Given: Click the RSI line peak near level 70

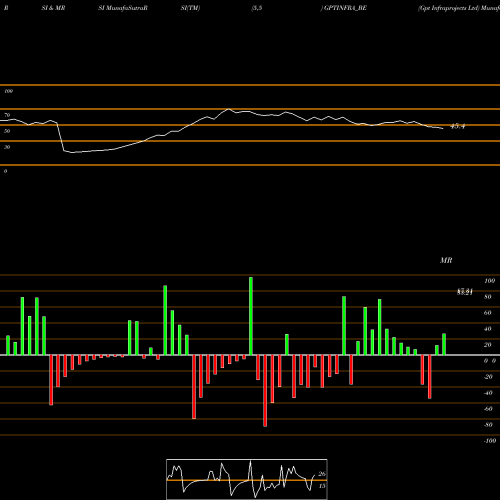Looking at the screenshot, I should [228, 109].
